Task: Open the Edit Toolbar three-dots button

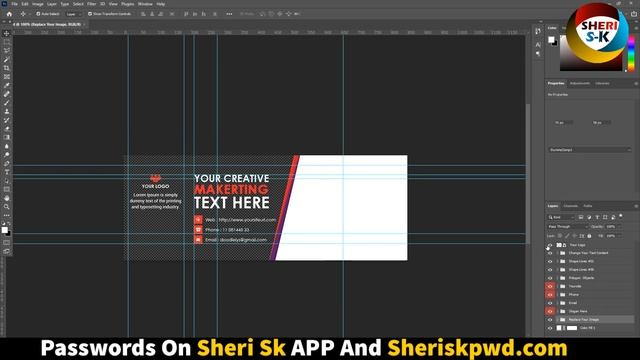Action: (x=7, y=215)
